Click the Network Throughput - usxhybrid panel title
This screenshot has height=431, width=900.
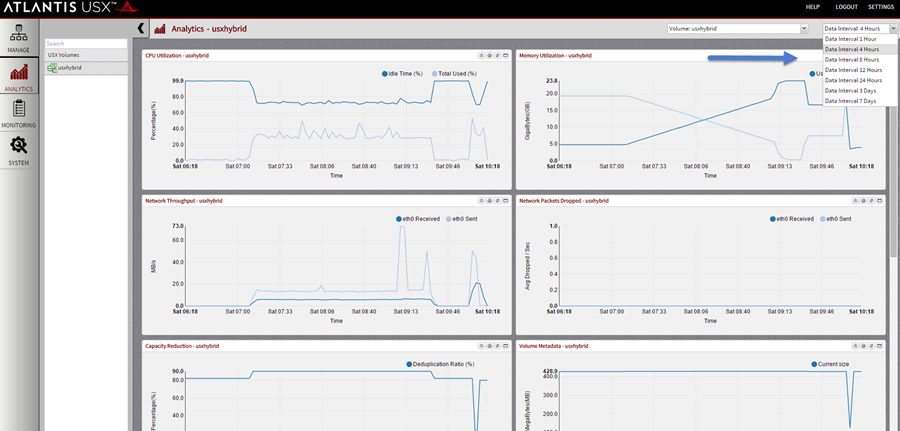tap(184, 201)
